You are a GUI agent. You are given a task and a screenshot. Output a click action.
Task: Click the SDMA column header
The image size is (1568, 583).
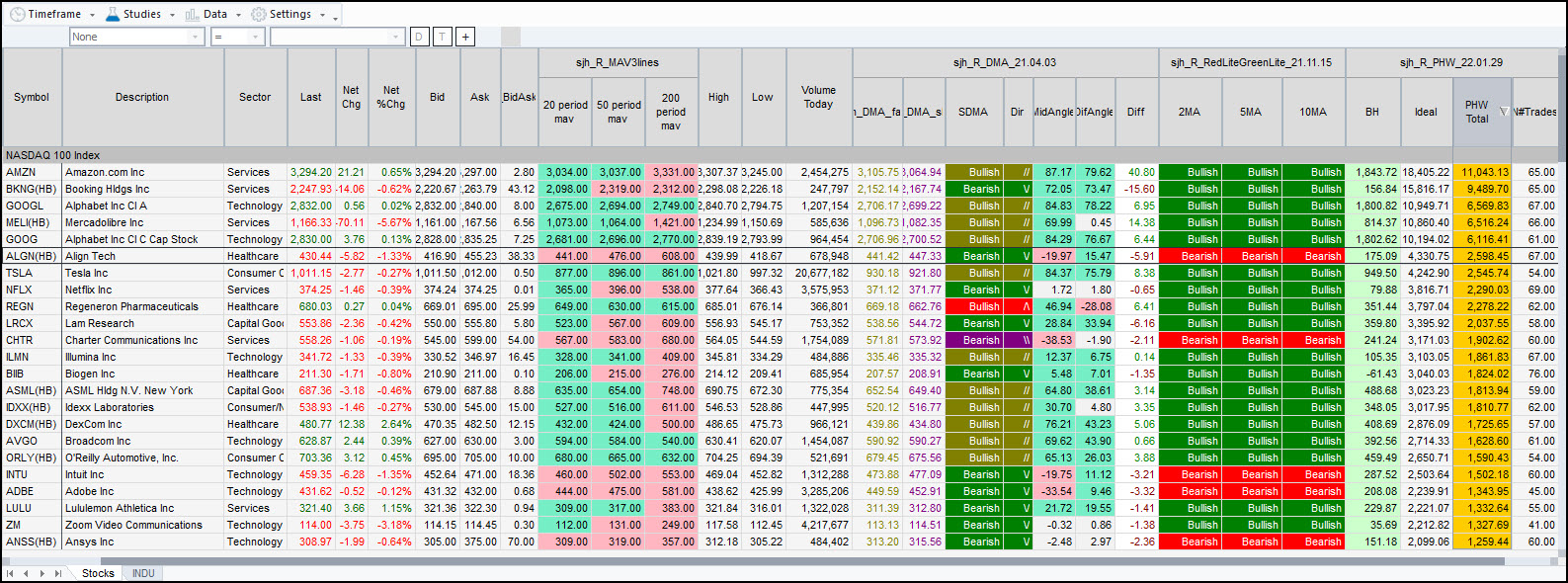click(973, 112)
